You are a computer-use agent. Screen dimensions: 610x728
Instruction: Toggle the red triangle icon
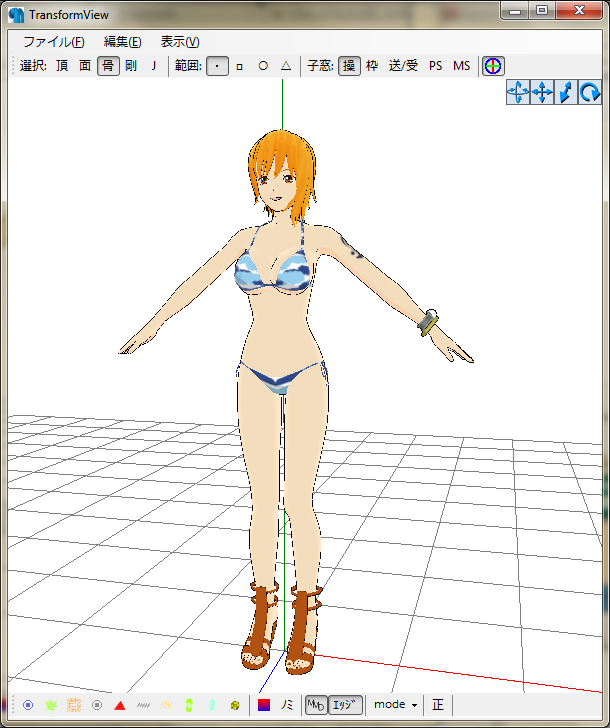coord(120,705)
